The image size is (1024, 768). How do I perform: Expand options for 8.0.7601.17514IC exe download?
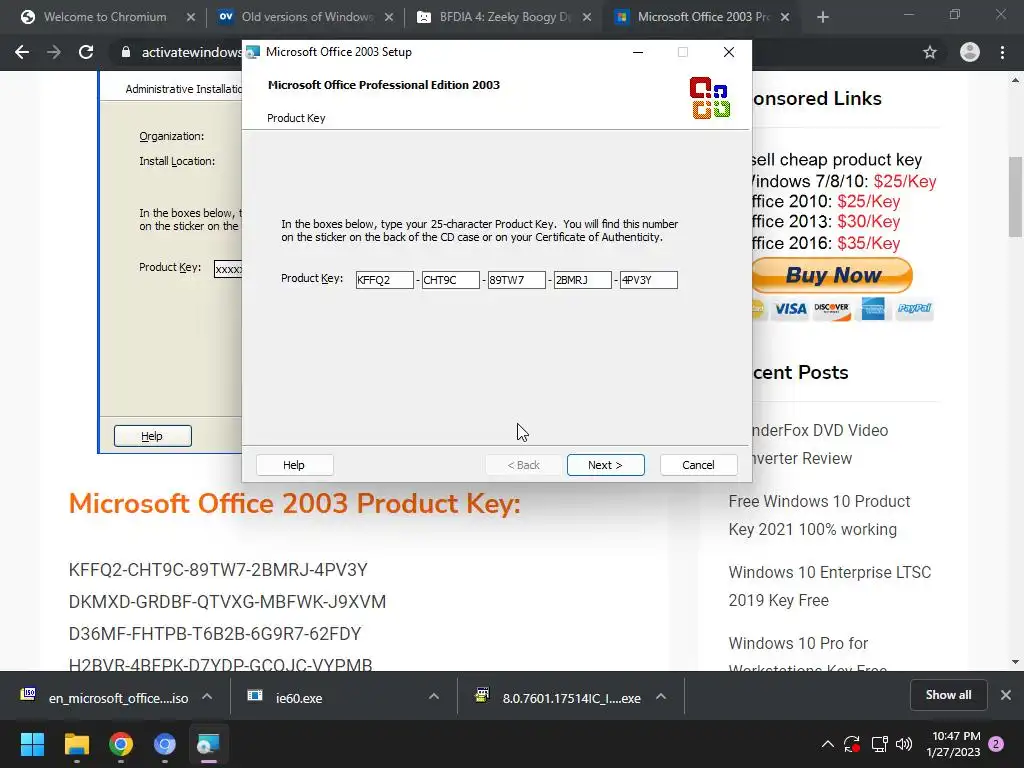pos(661,697)
